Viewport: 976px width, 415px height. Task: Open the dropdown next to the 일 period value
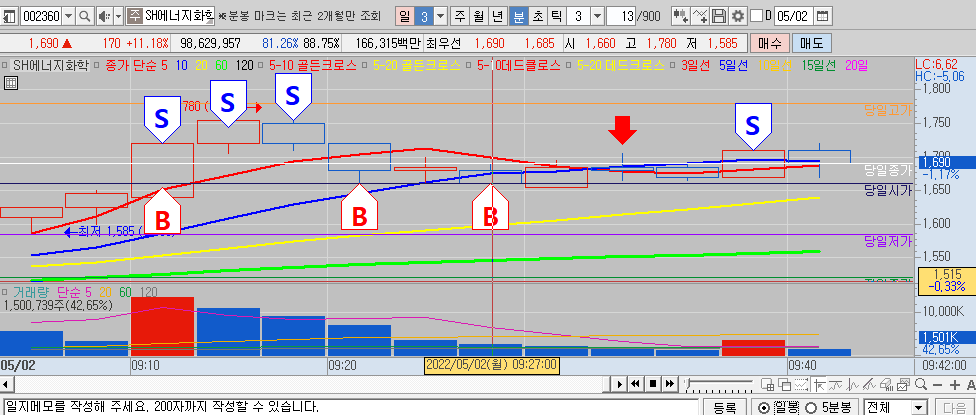440,16
